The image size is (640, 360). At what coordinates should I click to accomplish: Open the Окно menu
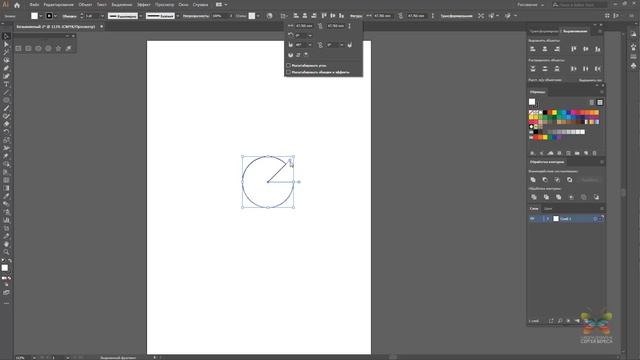pyautogui.click(x=183, y=5)
